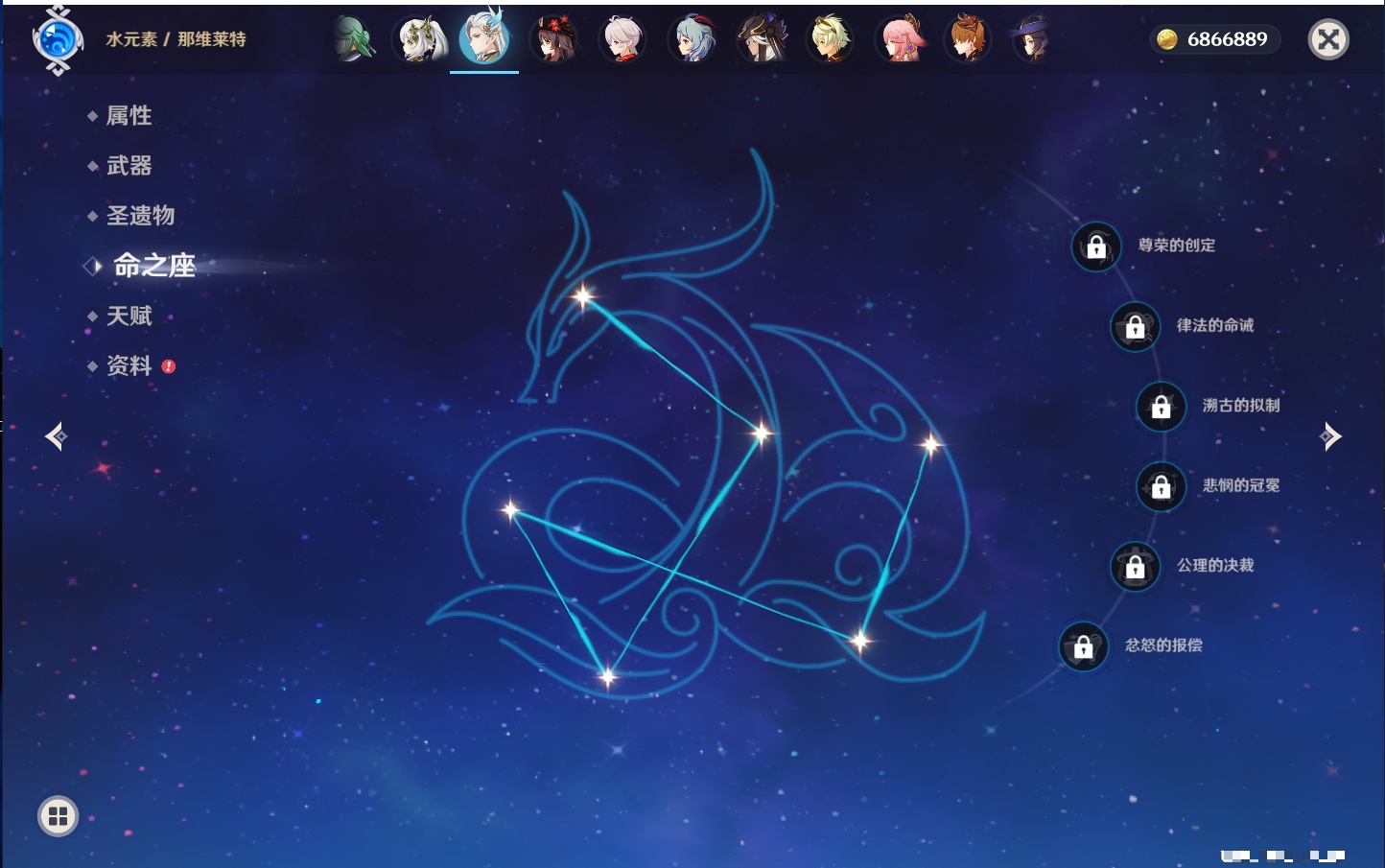This screenshot has width=1385, height=868.
Task: Select the highlighted Neuvillette avatar
Action: (484, 38)
